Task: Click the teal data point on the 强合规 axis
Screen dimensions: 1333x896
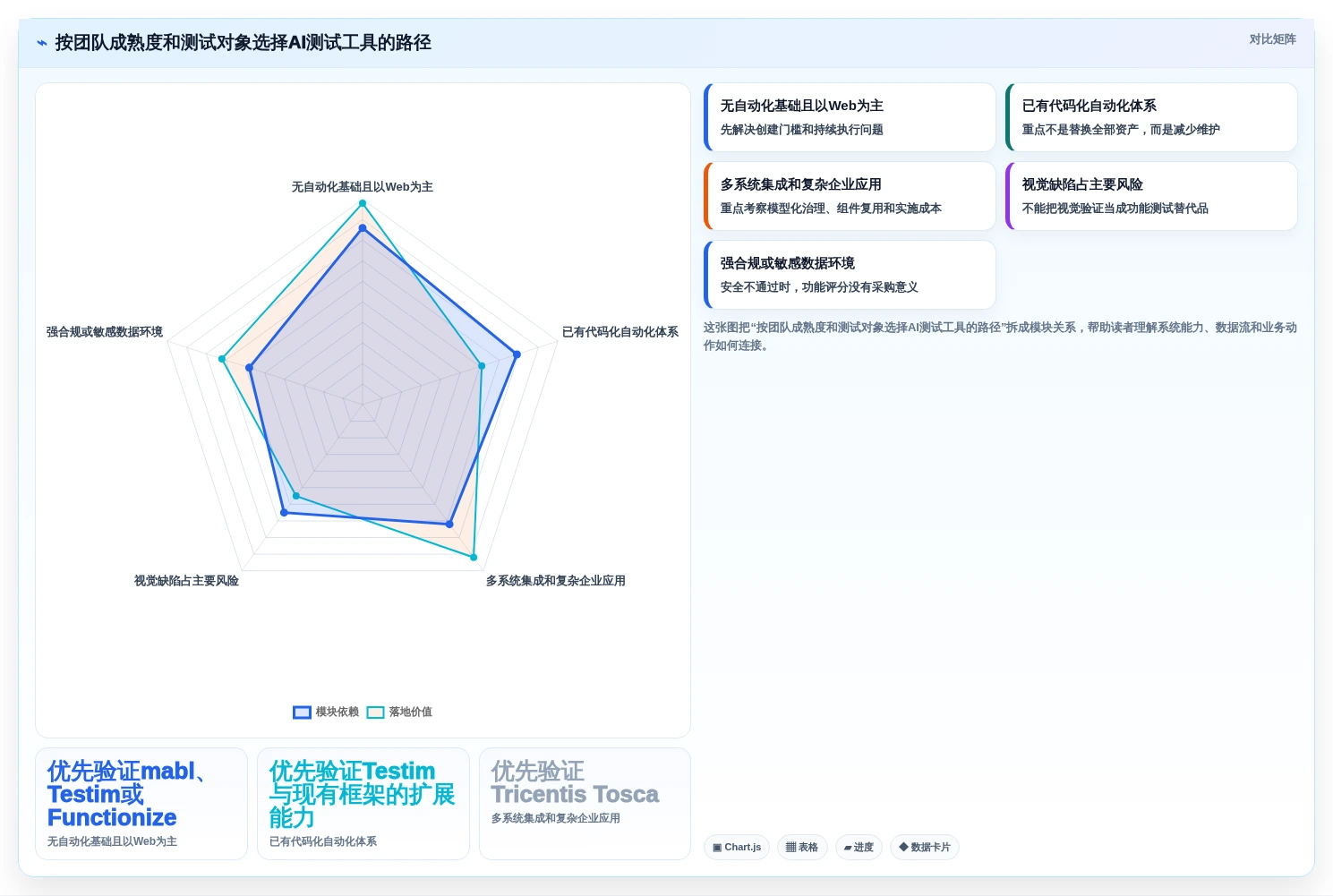Action: click(x=222, y=359)
